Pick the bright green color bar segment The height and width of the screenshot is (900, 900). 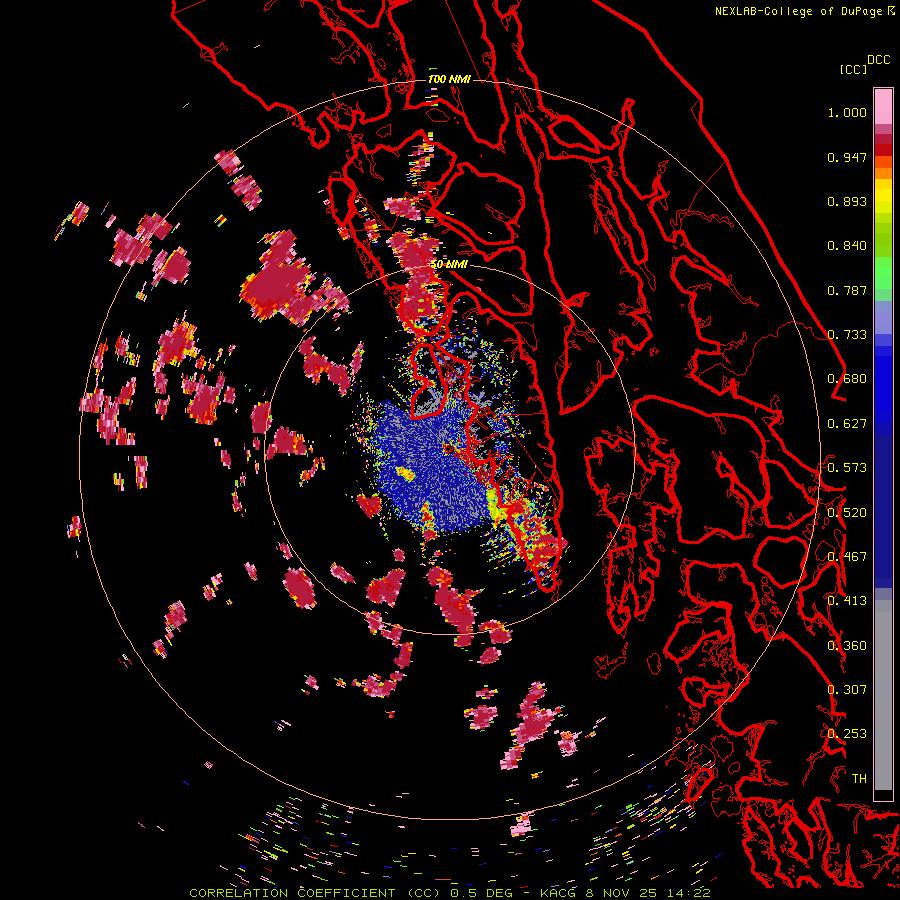click(x=883, y=273)
